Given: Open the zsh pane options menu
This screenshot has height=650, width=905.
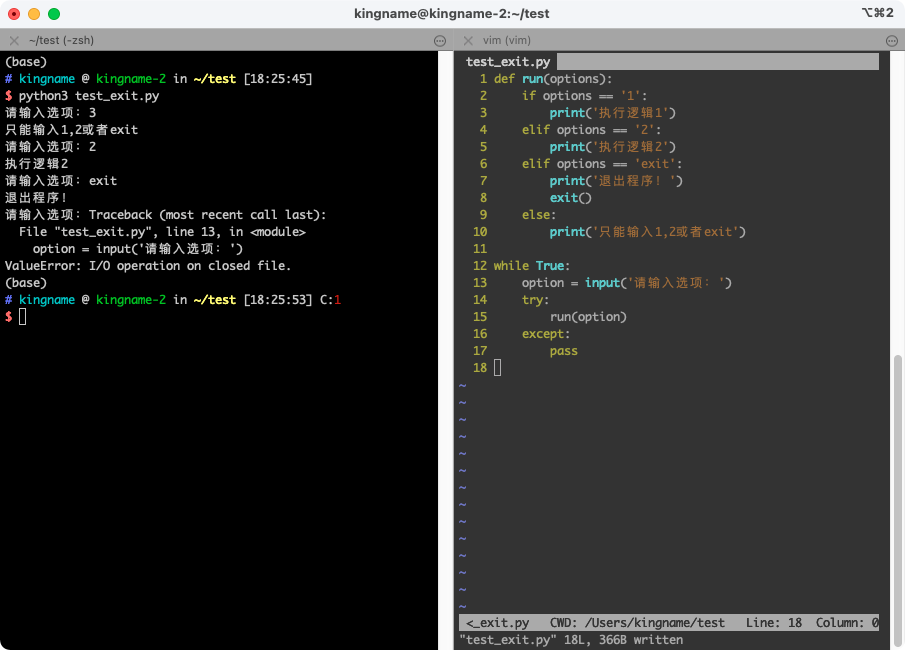Looking at the screenshot, I should 441,41.
